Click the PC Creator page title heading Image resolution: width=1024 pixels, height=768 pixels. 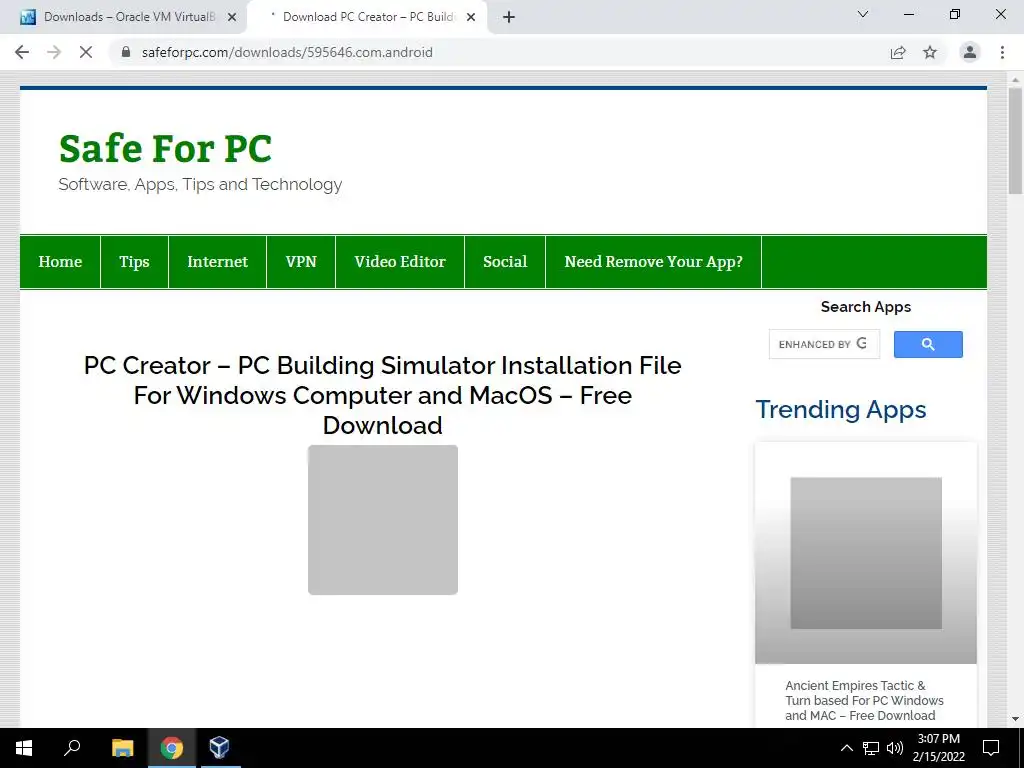pyautogui.click(x=383, y=395)
